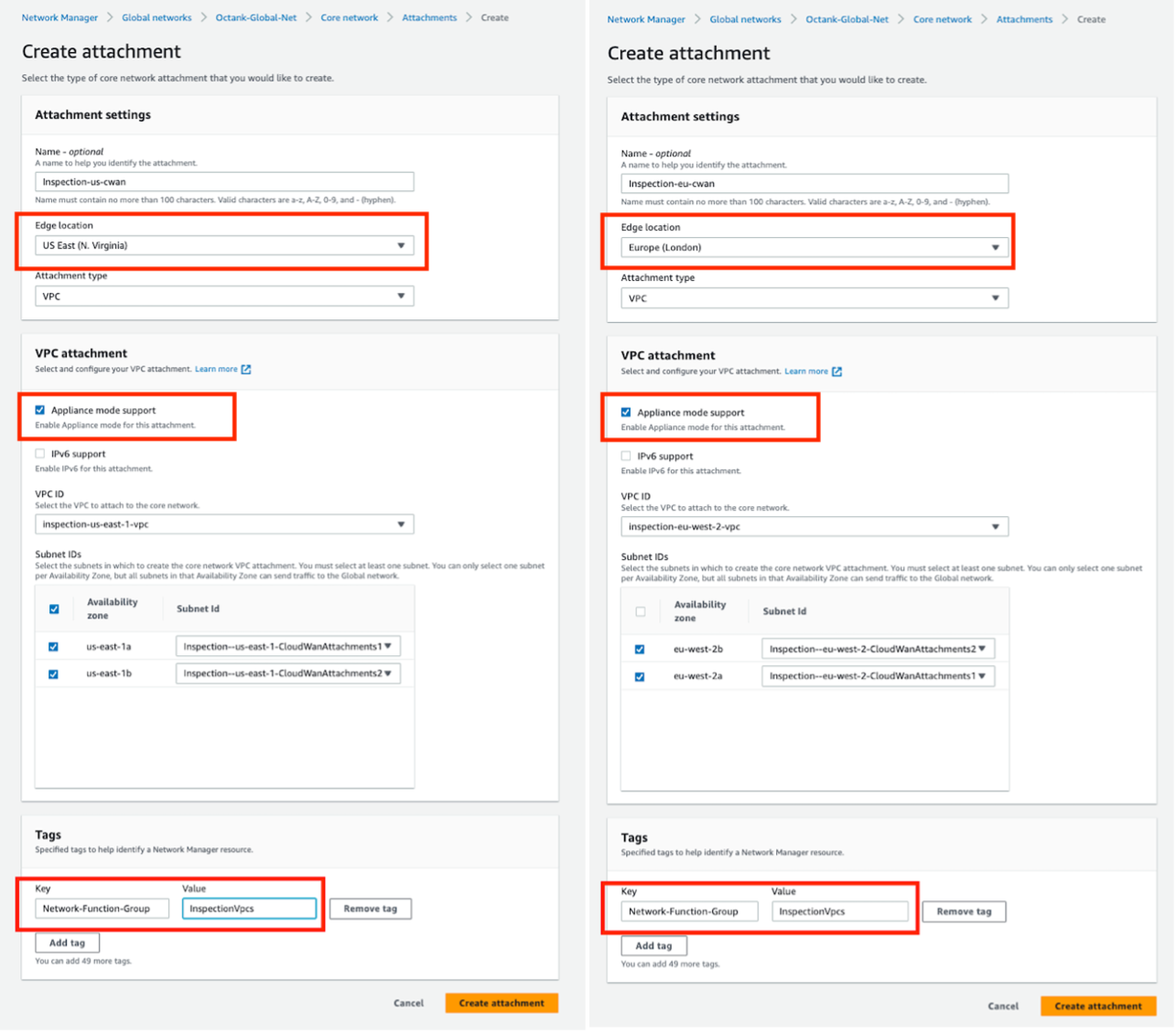Deselect the us-east-1a subnet checkbox
This screenshot has height=1034, width=1176.
[52, 646]
